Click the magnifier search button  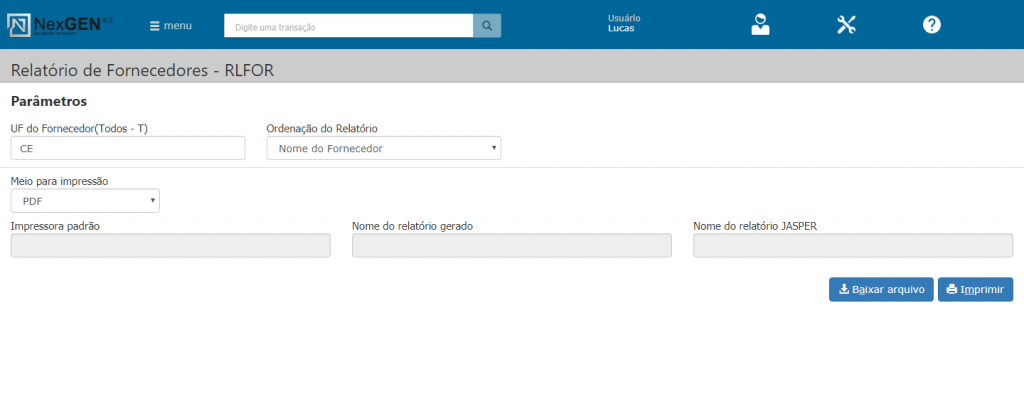coord(487,26)
